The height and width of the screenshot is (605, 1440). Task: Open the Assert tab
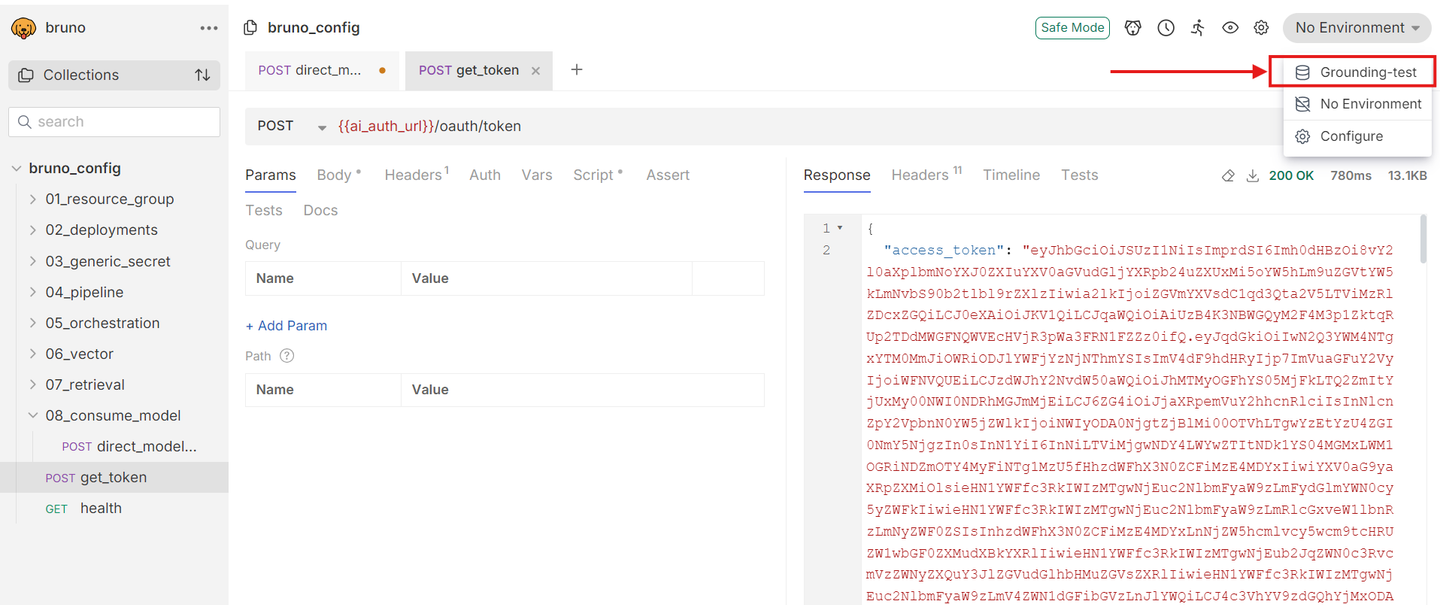tap(668, 175)
